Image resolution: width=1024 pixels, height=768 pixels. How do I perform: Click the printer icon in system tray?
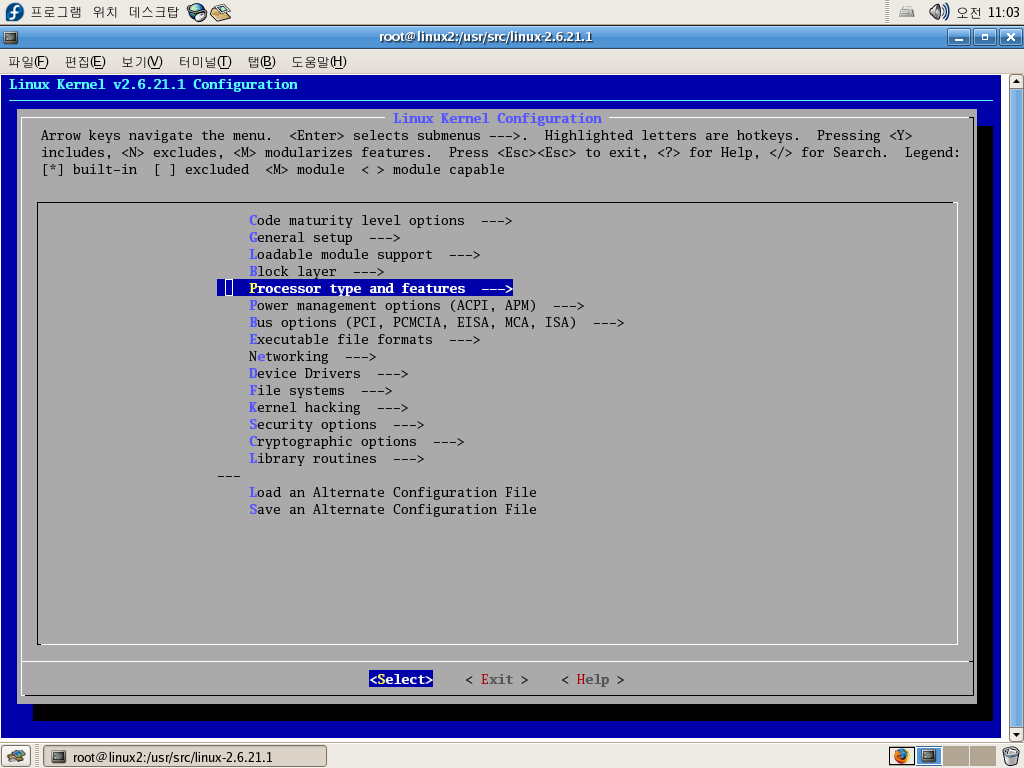click(x=906, y=12)
